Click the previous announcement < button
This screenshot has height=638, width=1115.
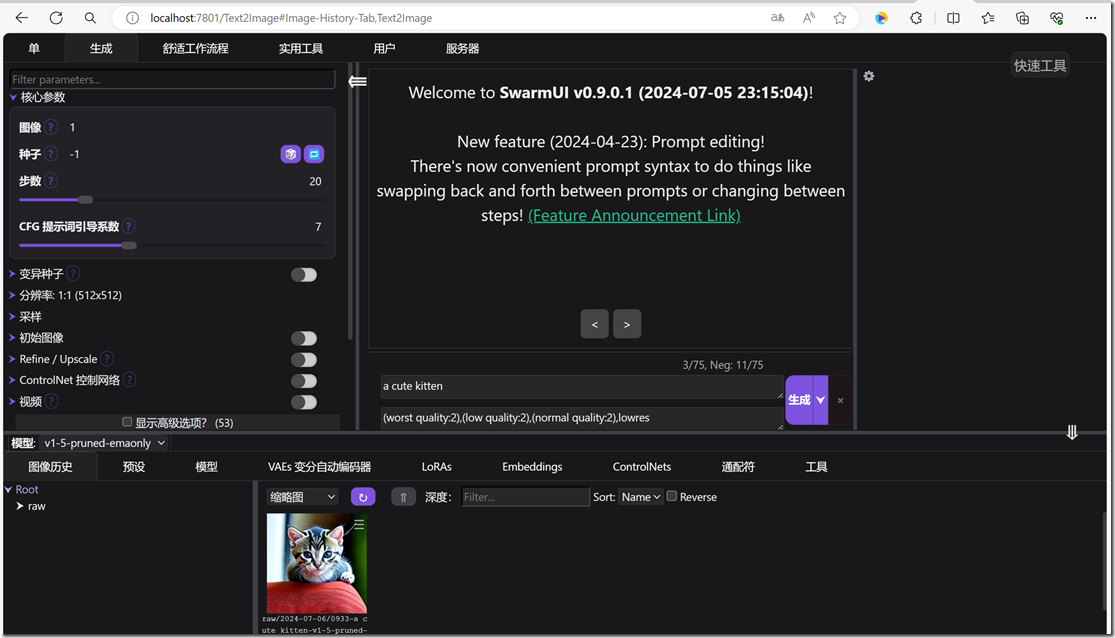594,324
